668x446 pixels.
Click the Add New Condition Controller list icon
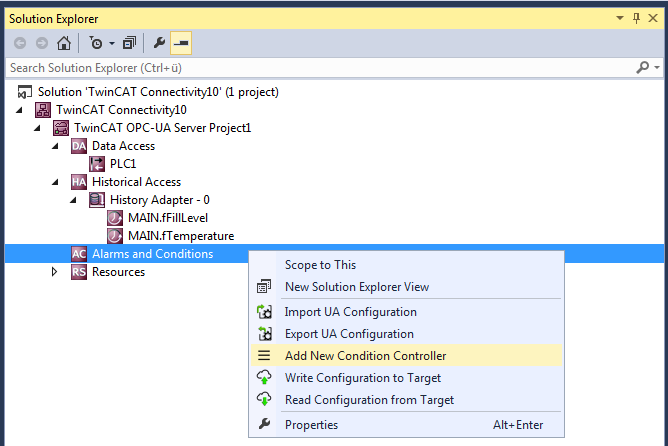click(x=264, y=355)
